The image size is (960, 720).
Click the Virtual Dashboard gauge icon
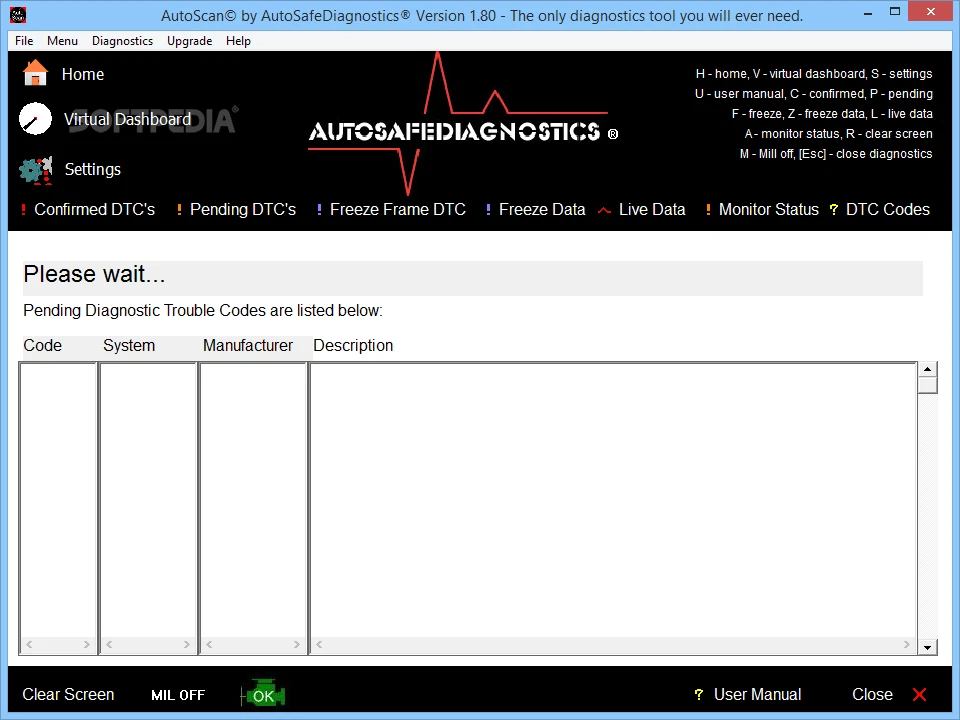36,118
